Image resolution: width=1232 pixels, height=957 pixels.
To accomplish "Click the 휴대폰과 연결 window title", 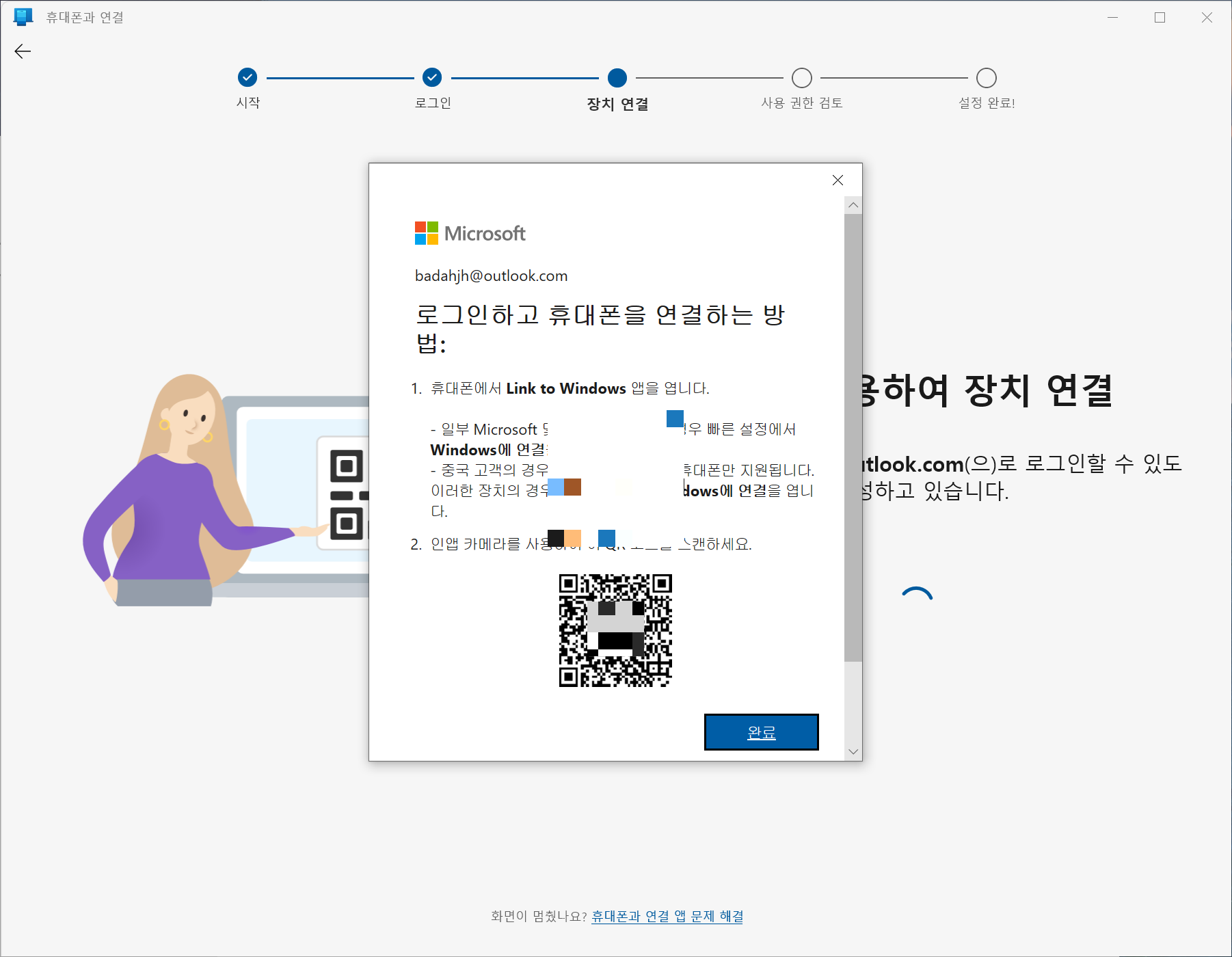I will click(85, 17).
